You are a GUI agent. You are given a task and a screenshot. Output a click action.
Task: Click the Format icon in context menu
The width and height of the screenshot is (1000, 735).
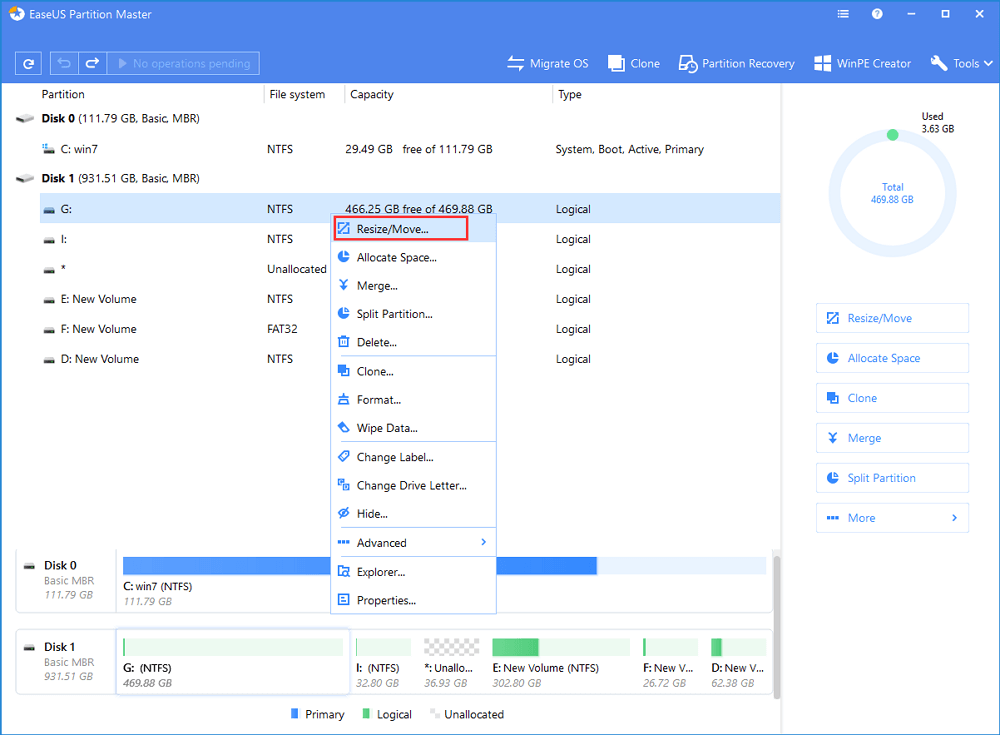(344, 399)
